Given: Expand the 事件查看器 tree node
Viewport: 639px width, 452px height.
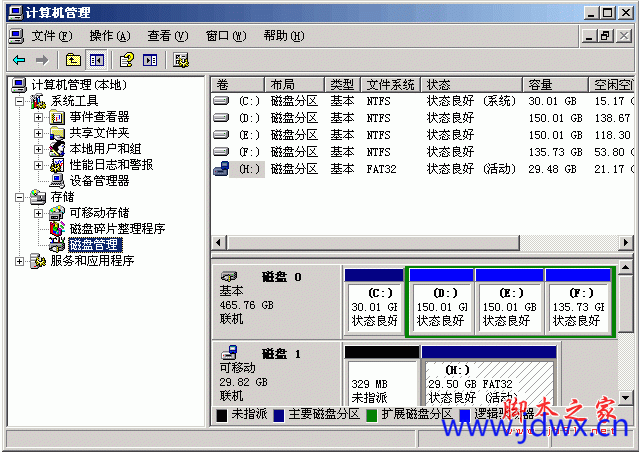Looking at the screenshot, I should click(x=38, y=117).
